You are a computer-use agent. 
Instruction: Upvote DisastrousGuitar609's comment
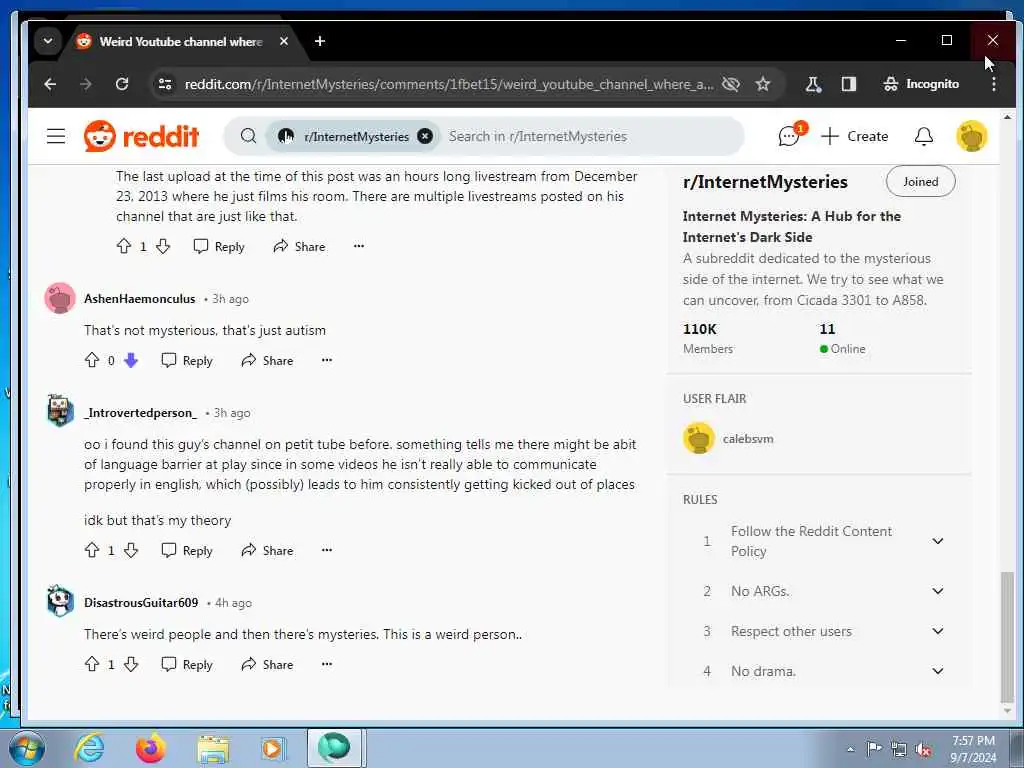pos(92,664)
